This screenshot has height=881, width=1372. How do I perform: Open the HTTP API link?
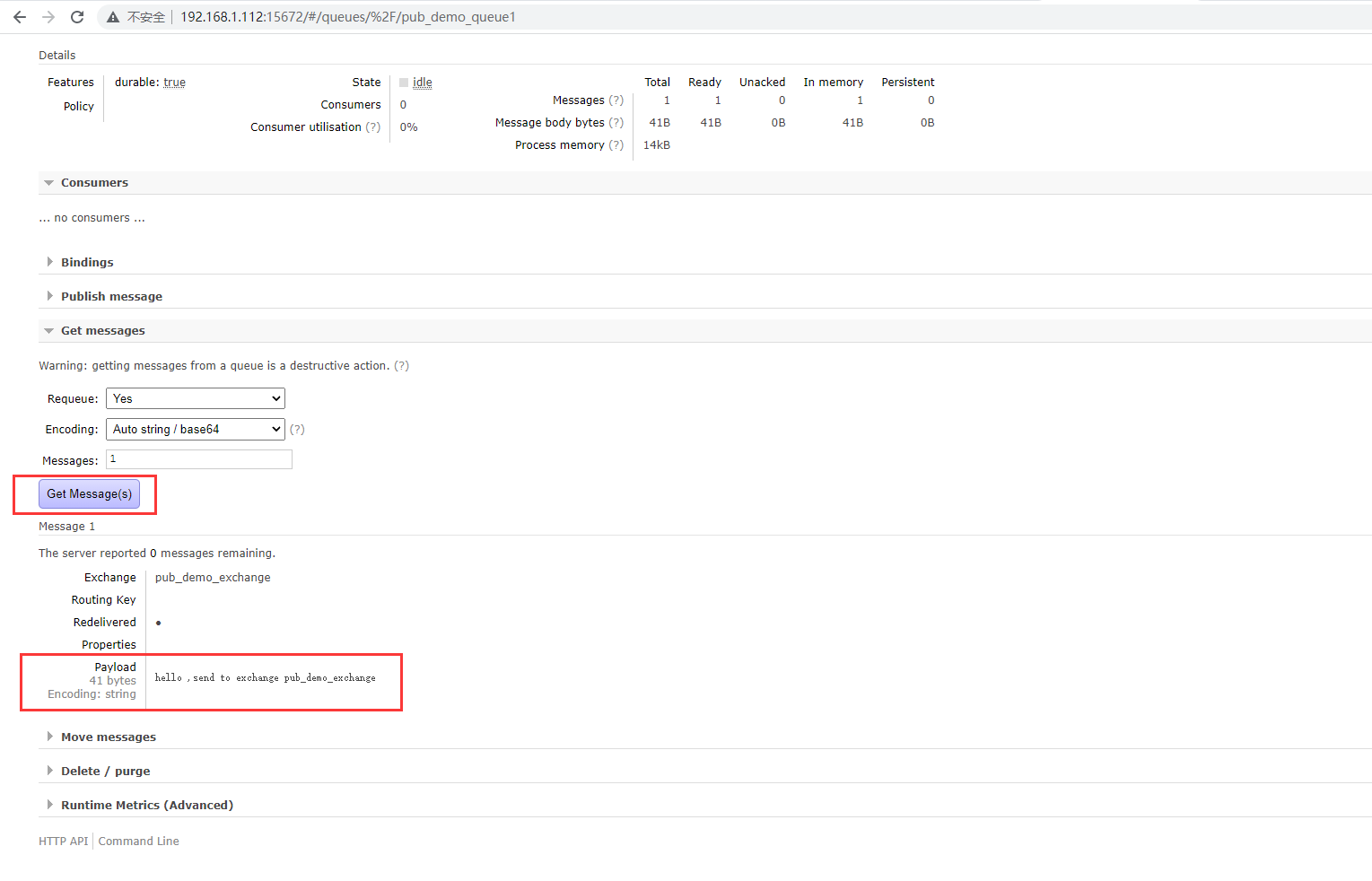coord(64,841)
